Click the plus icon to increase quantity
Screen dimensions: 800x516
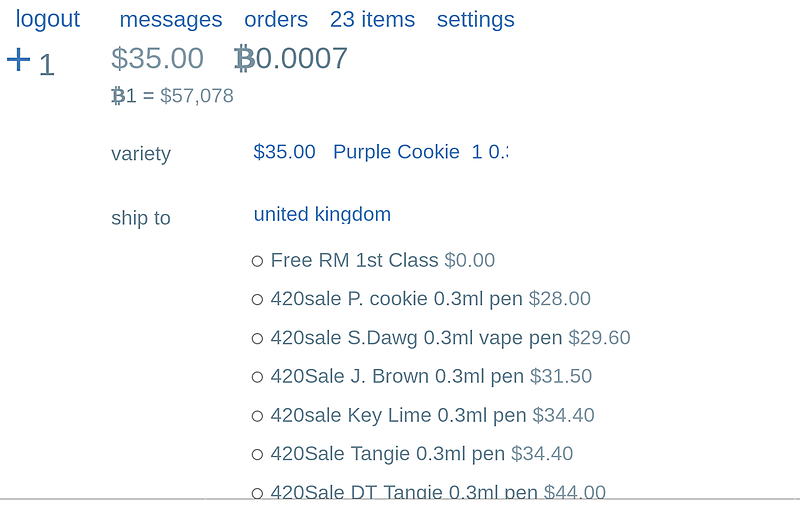[18, 60]
